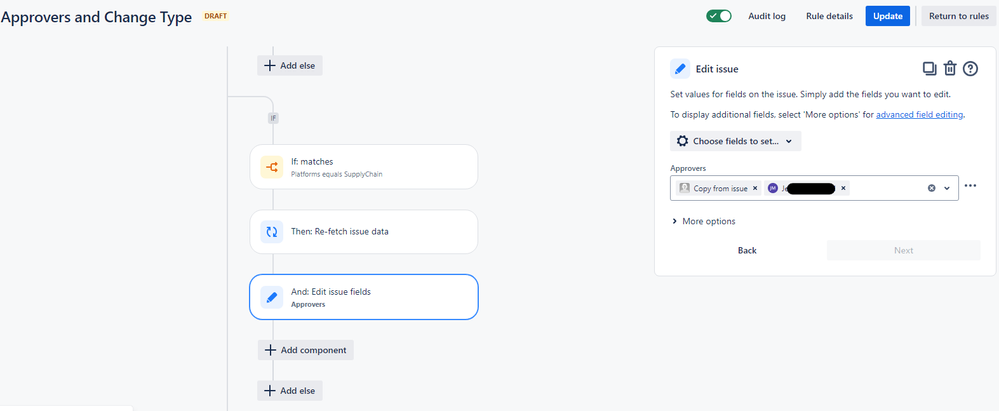
Task: Open 'Choose fields to set' dropdown
Action: point(735,141)
